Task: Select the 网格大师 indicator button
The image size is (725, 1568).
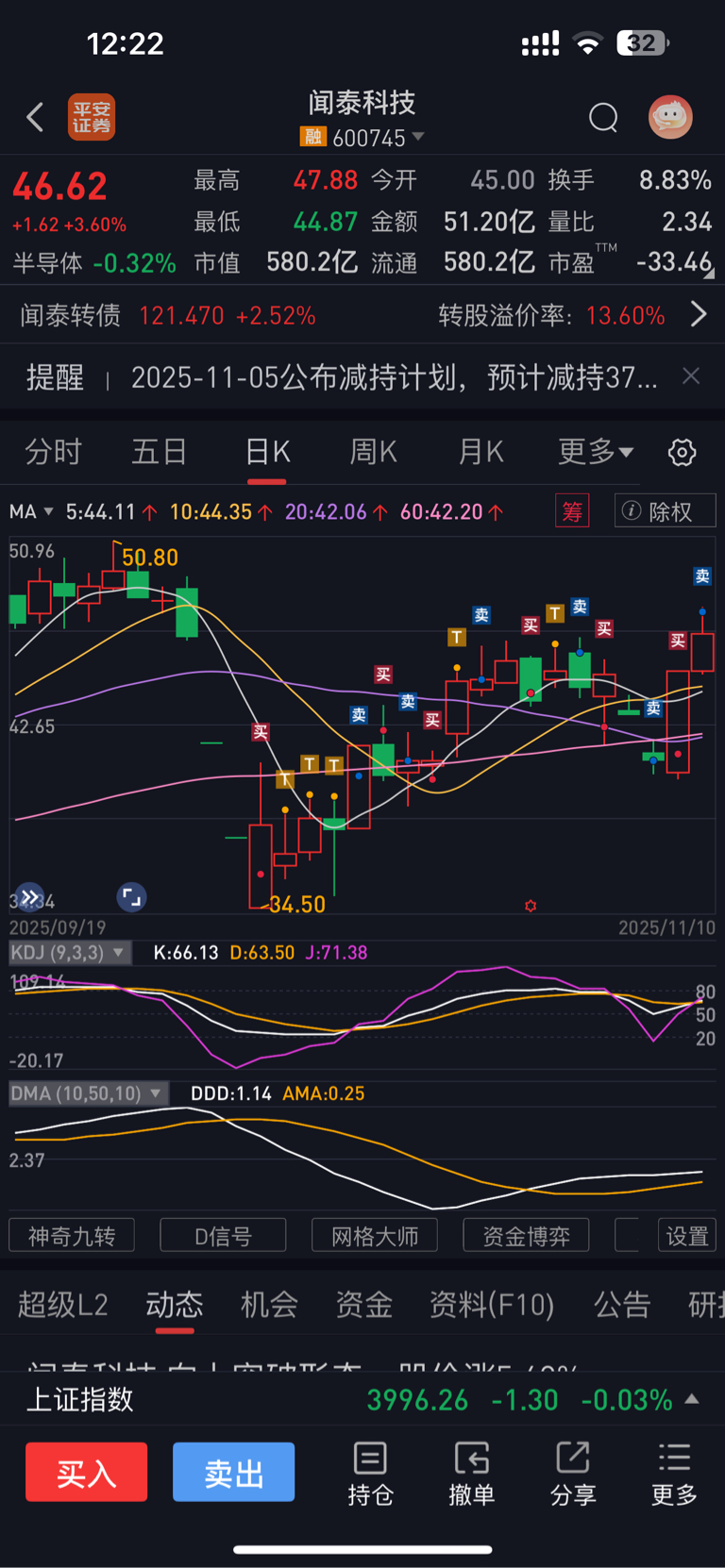Action: (375, 1236)
